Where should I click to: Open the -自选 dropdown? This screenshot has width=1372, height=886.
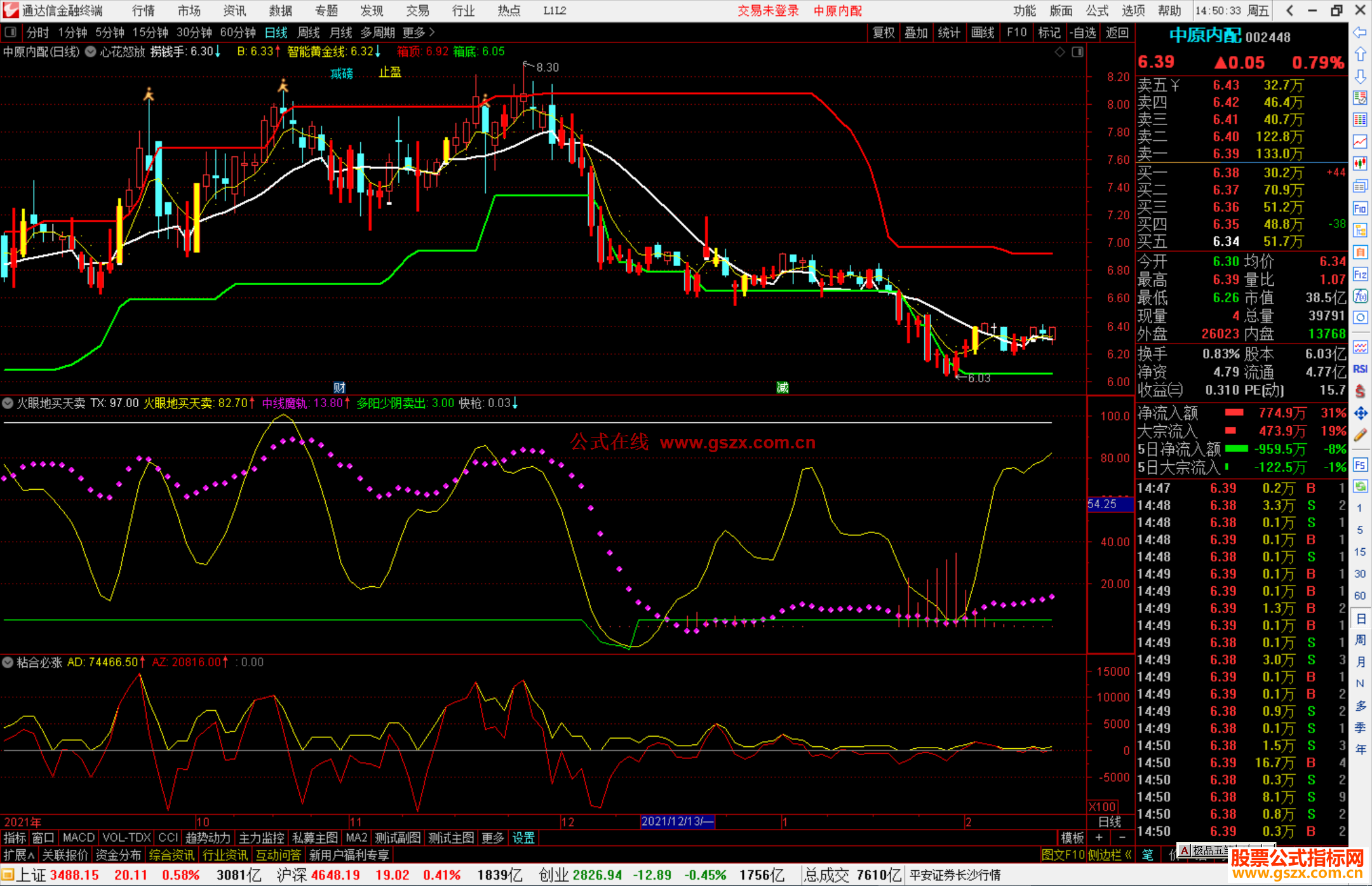1083,32
